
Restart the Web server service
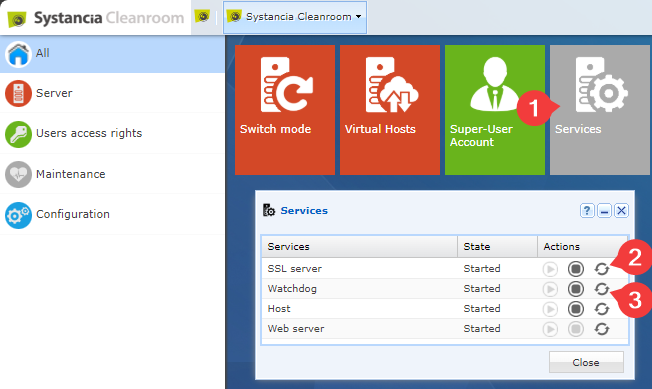[602, 329]
